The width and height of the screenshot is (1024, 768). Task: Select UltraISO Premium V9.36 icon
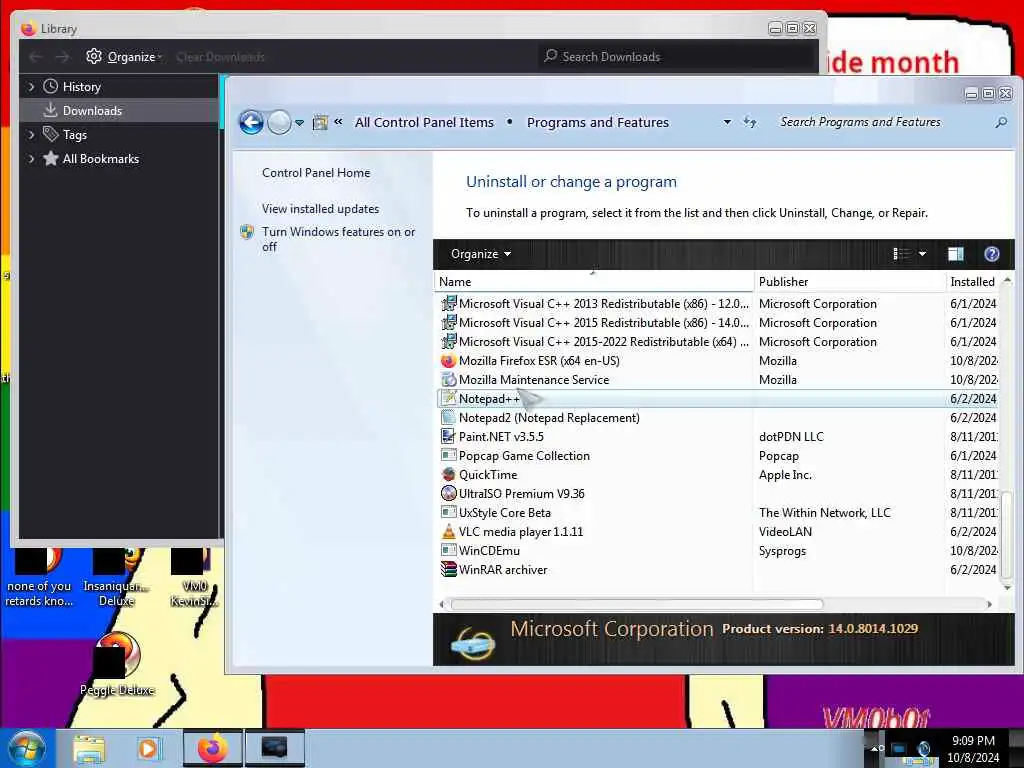tap(449, 493)
